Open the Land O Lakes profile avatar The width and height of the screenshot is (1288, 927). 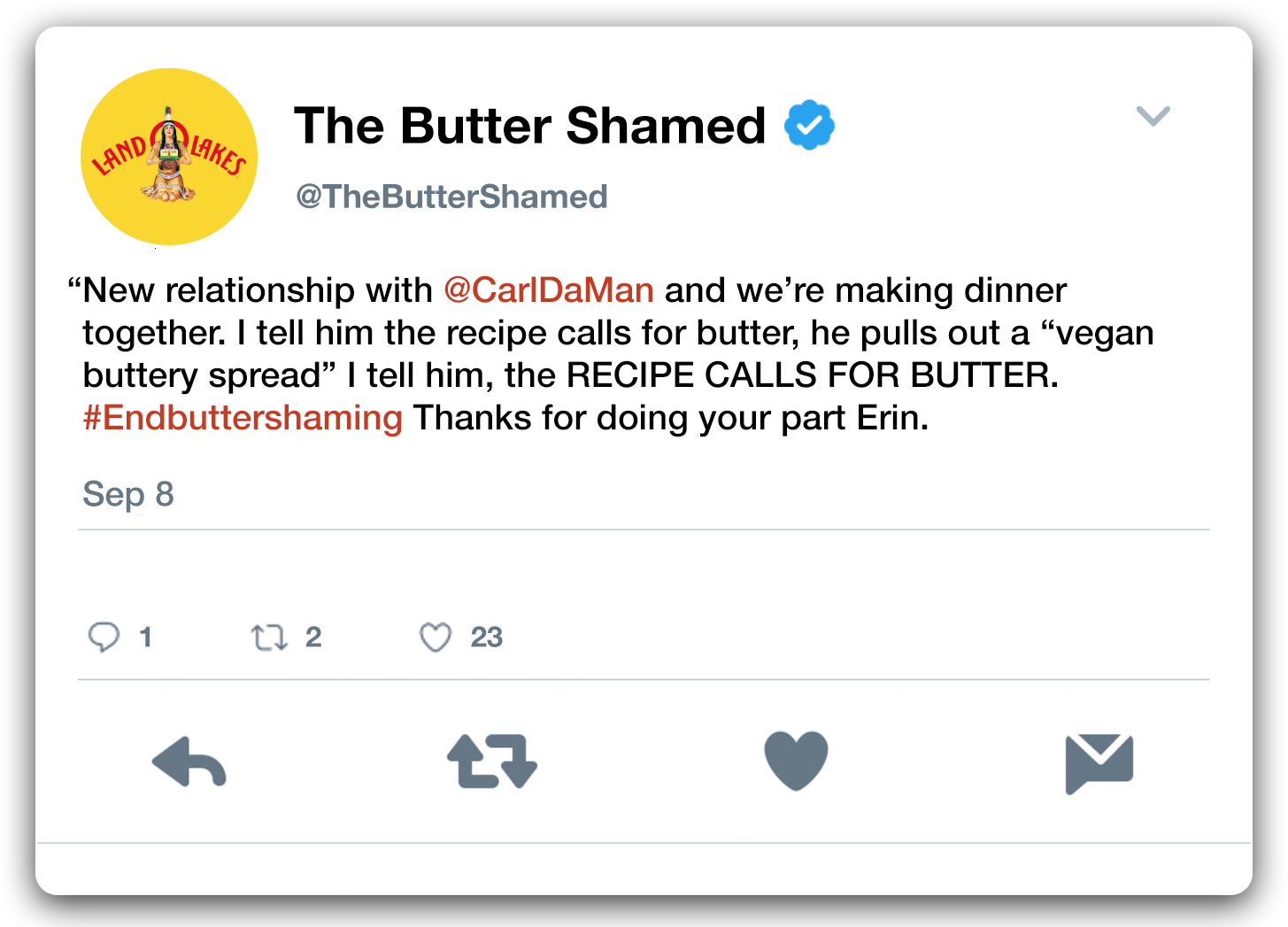[169, 157]
